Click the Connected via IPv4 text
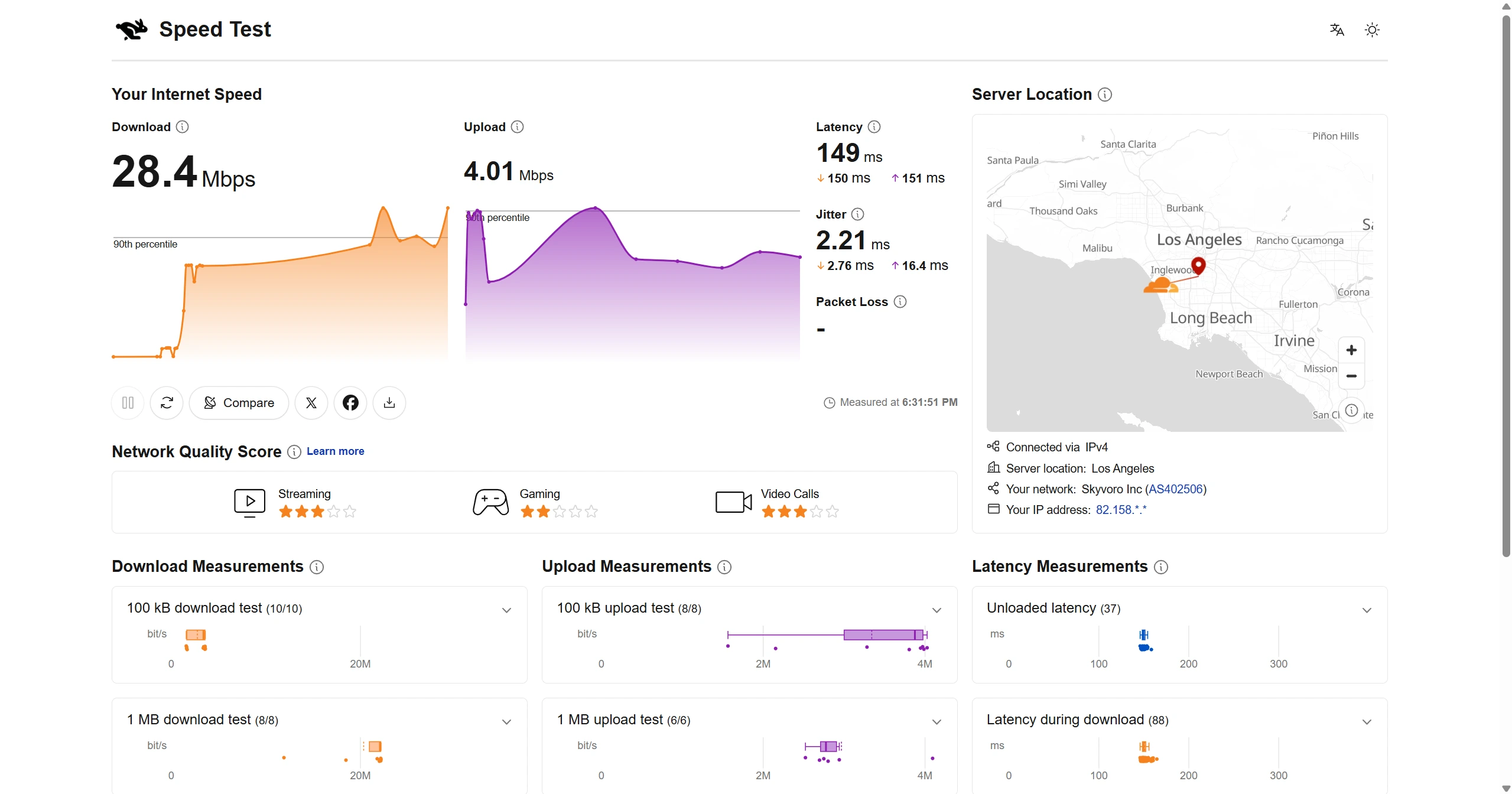 pyautogui.click(x=1057, y=447)
